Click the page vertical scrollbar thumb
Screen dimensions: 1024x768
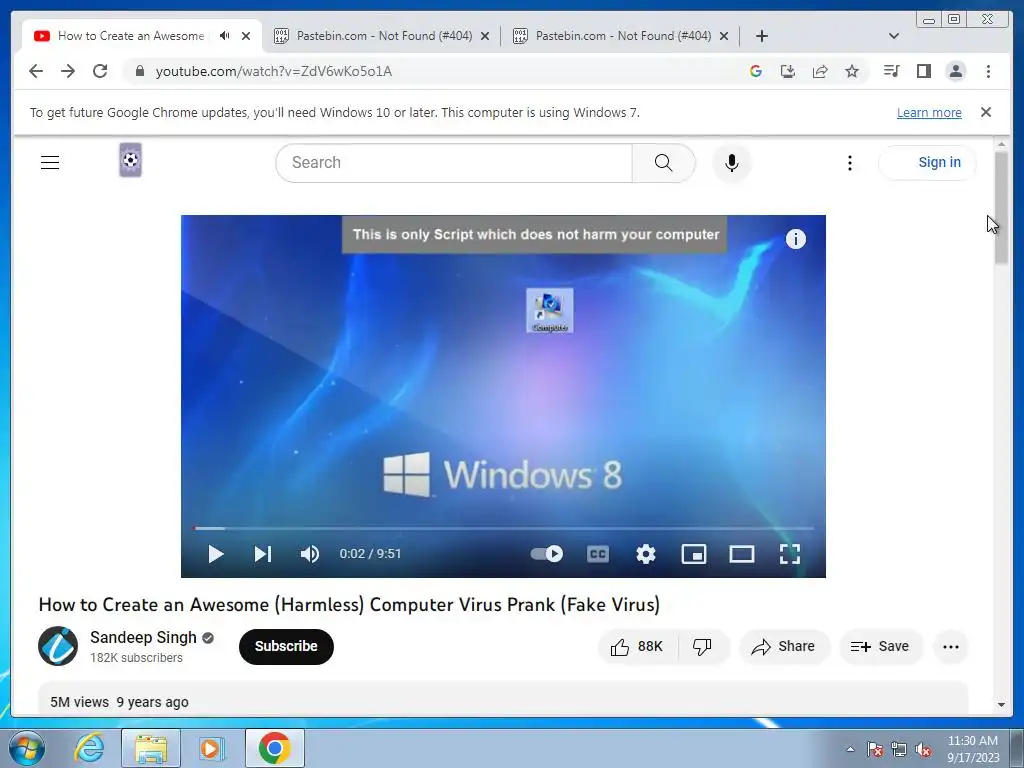pos(1001,208)
